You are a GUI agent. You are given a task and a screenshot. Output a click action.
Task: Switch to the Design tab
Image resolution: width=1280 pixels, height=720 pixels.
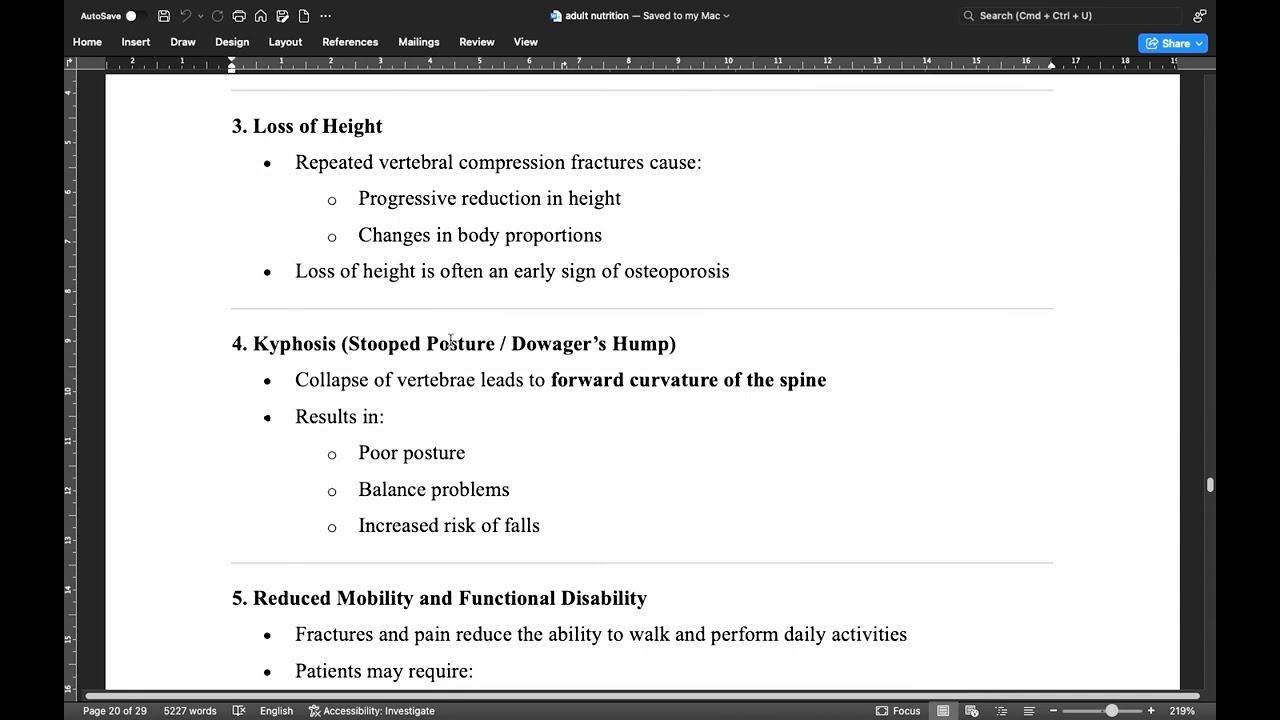point(232,42)
